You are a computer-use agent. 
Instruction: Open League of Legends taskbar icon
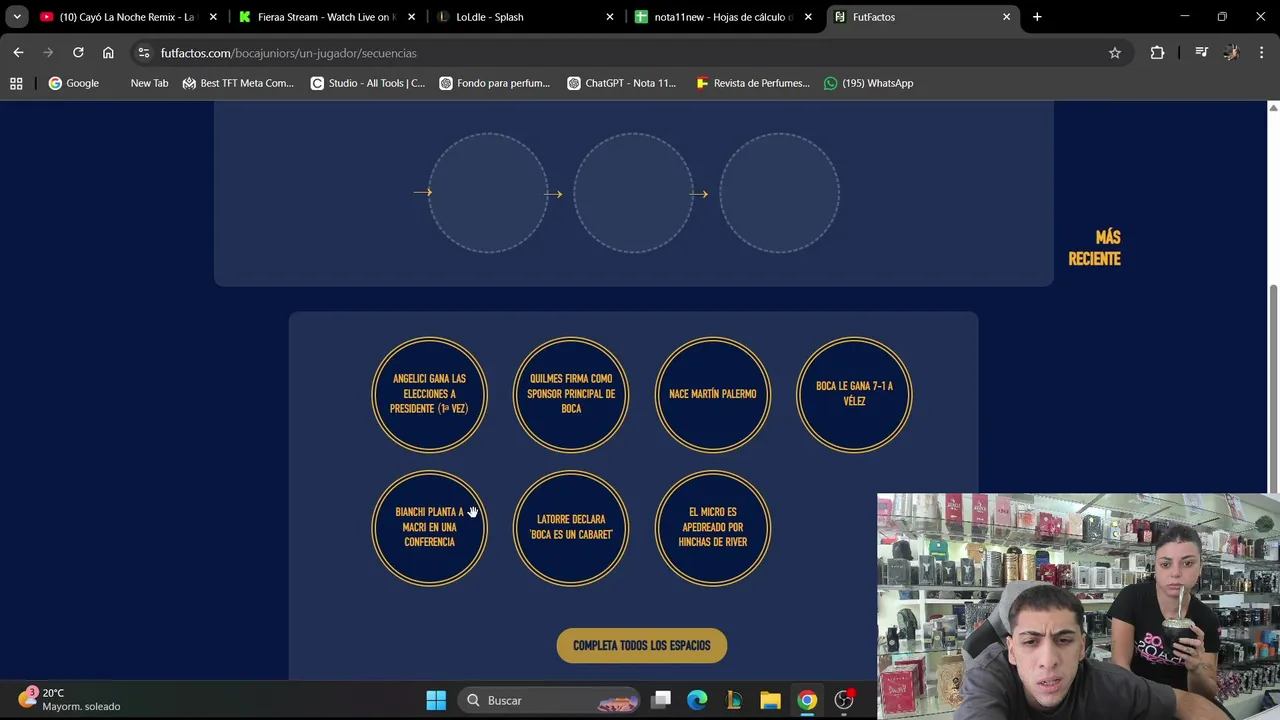pos(734,700)
